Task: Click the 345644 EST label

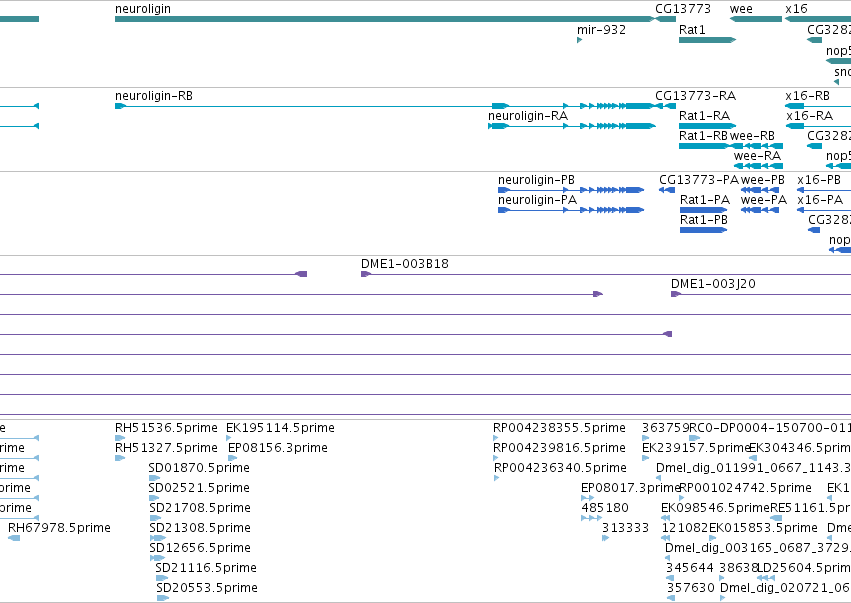Action: click(690, 568)
